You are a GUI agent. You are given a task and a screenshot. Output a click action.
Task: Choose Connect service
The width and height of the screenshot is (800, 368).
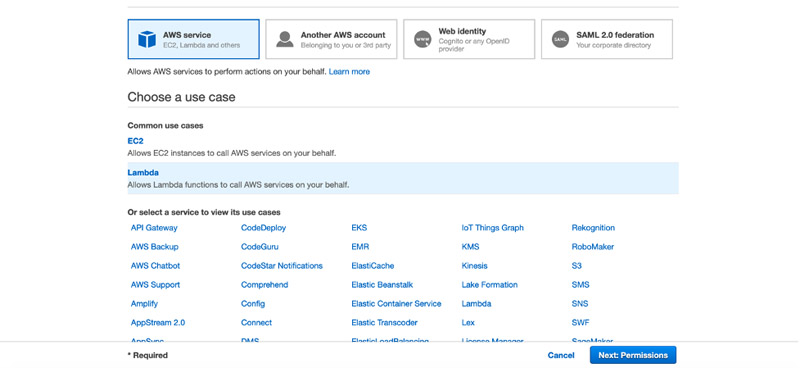click(x=256, y=323)
